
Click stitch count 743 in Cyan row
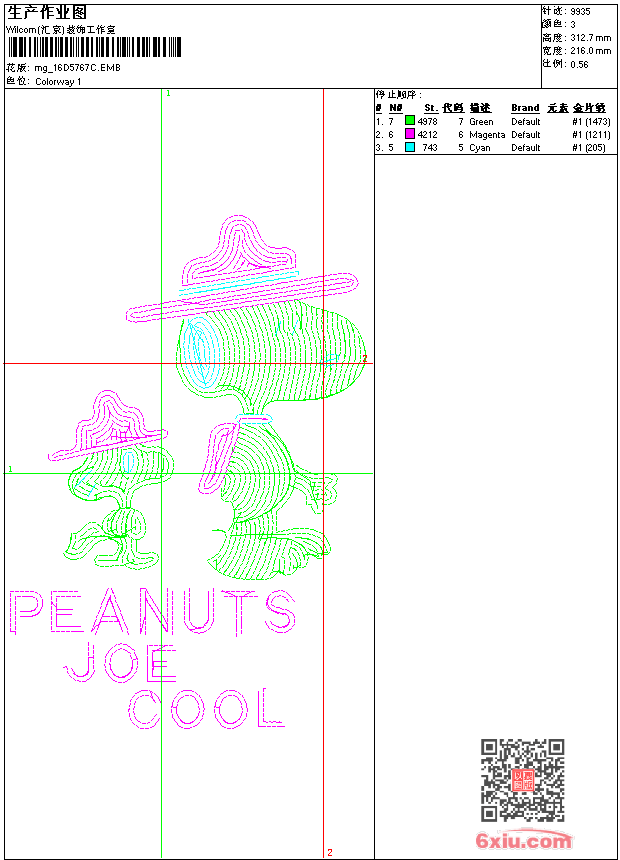pyautogui.click(x=430, y=148)
